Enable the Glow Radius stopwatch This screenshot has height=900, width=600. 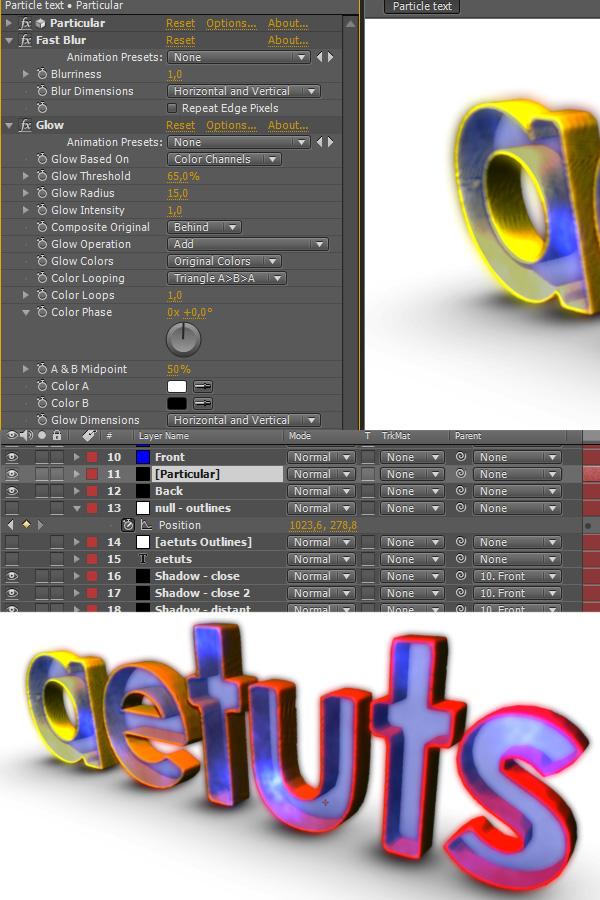pos(42,193)
